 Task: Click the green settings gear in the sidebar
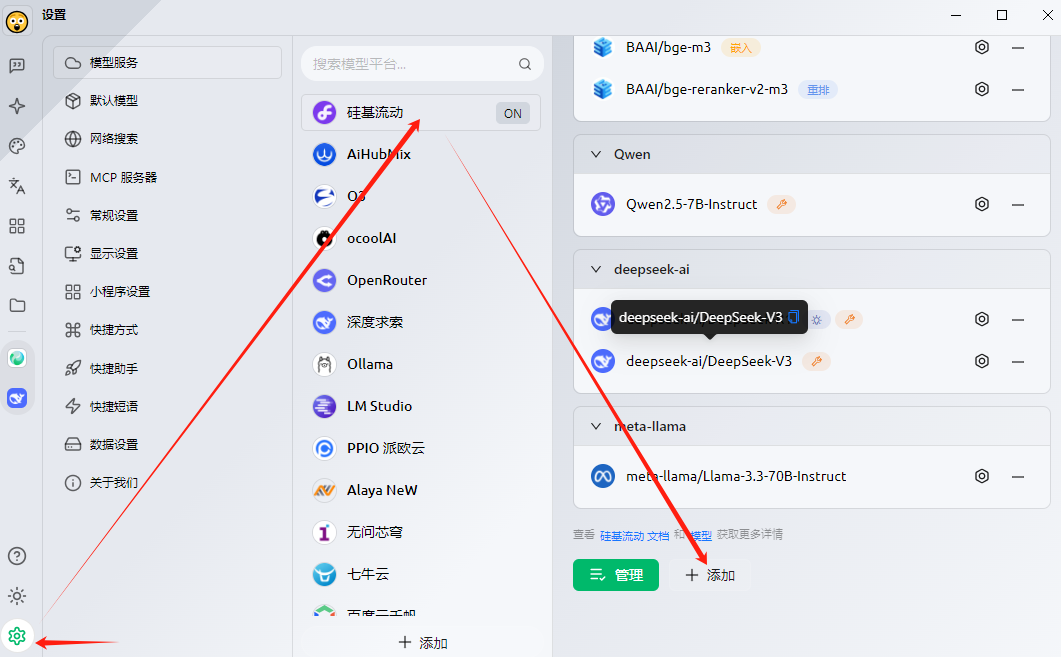[x=17, y=636]
